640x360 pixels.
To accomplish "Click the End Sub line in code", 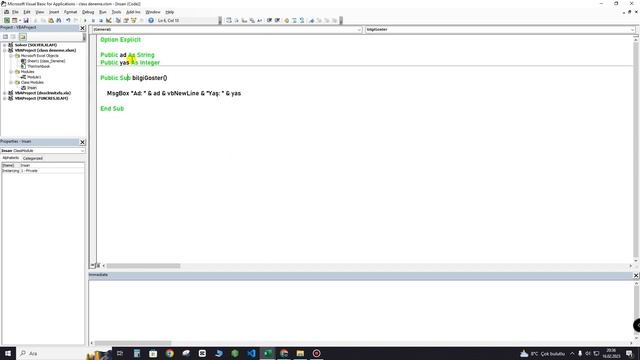I will point(112,109).
